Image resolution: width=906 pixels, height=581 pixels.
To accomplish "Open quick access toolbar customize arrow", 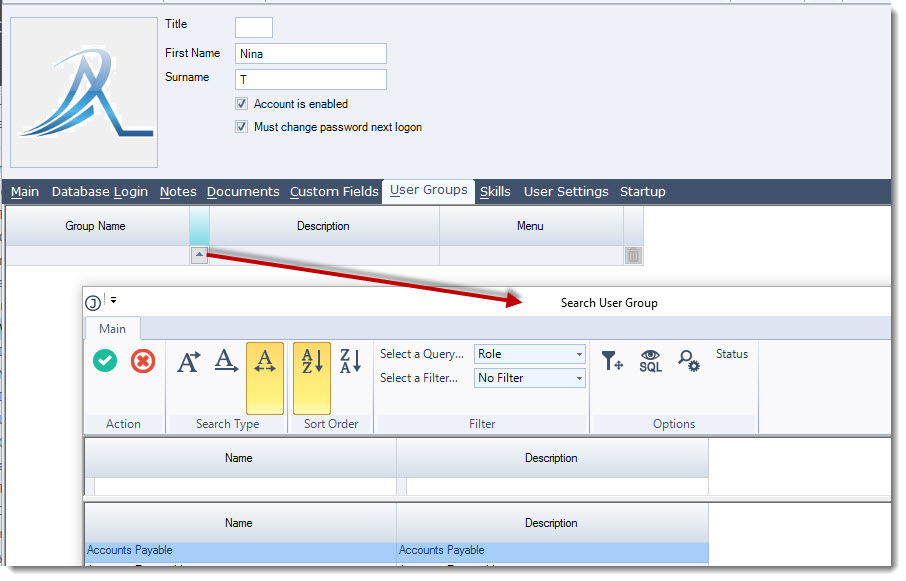I will [113, 300].
